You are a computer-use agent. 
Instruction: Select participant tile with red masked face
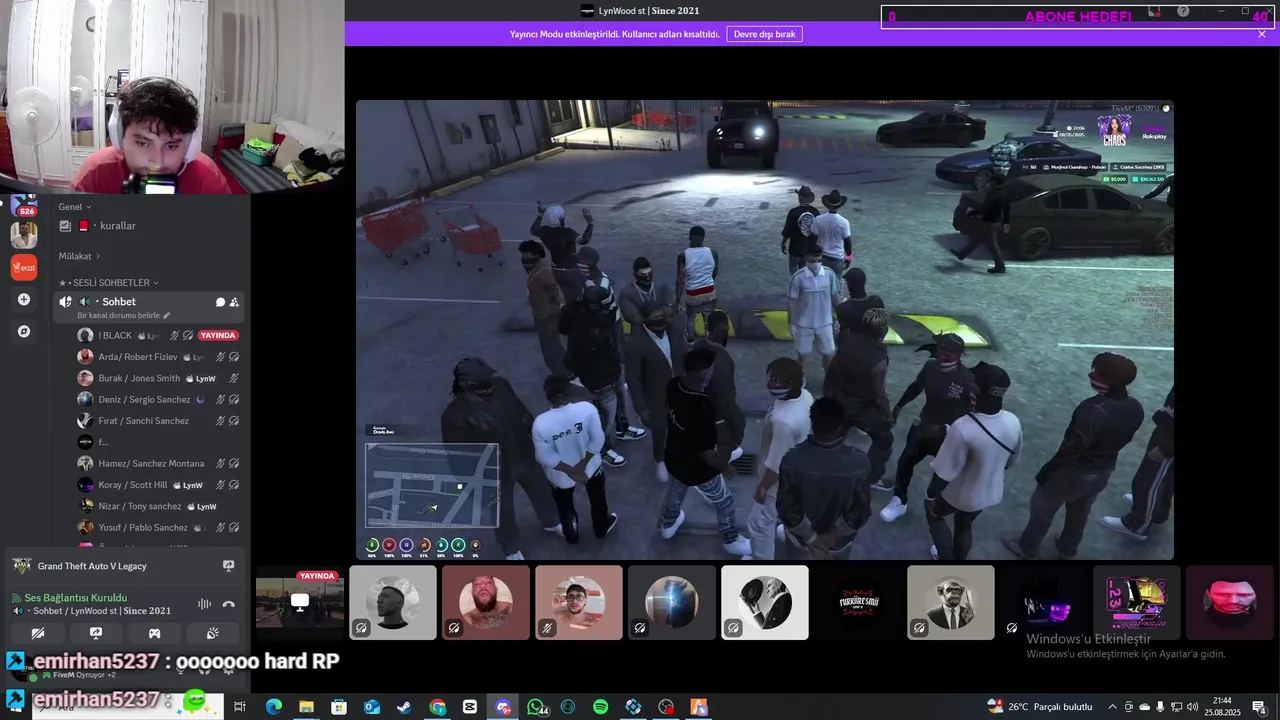coord(1230,602)
